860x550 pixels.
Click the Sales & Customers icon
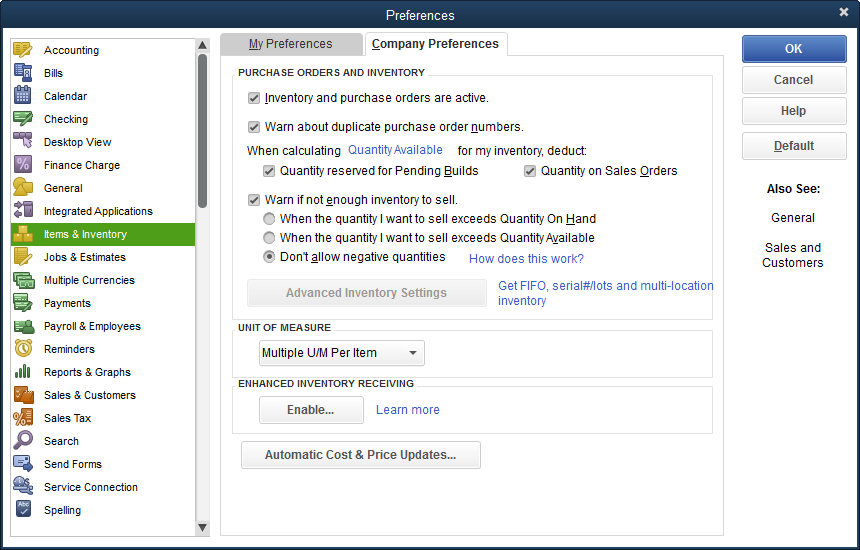[x=23, y=395]
